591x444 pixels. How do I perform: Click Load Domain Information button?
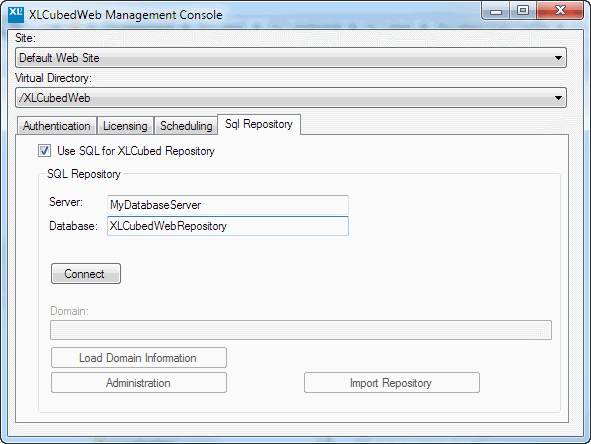click(x=139, y=358)
